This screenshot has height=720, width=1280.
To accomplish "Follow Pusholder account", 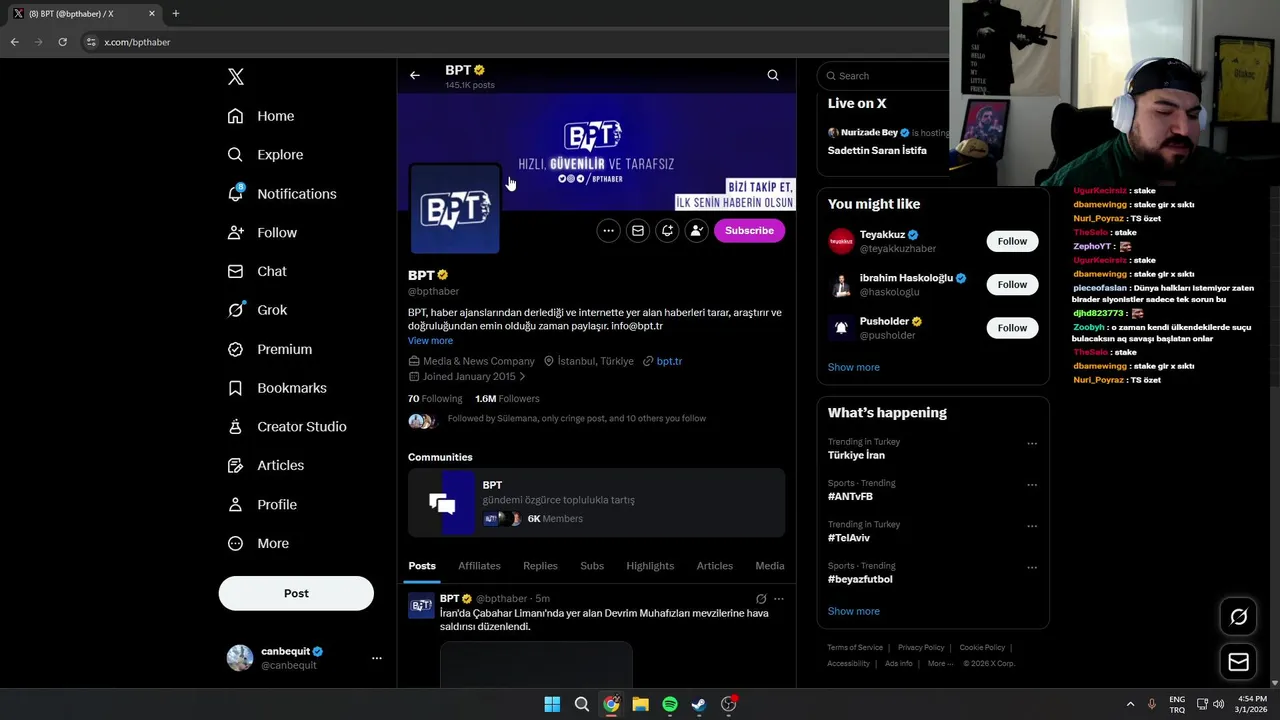I will pos(1012,328).
